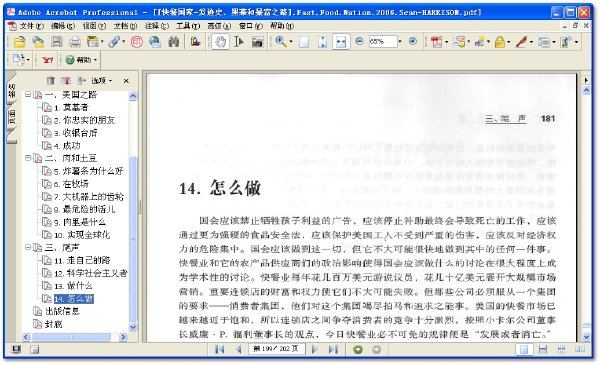Click the binoculars Search icon
This screenshot has height=365, width=600.
click(x=174, y=42)
